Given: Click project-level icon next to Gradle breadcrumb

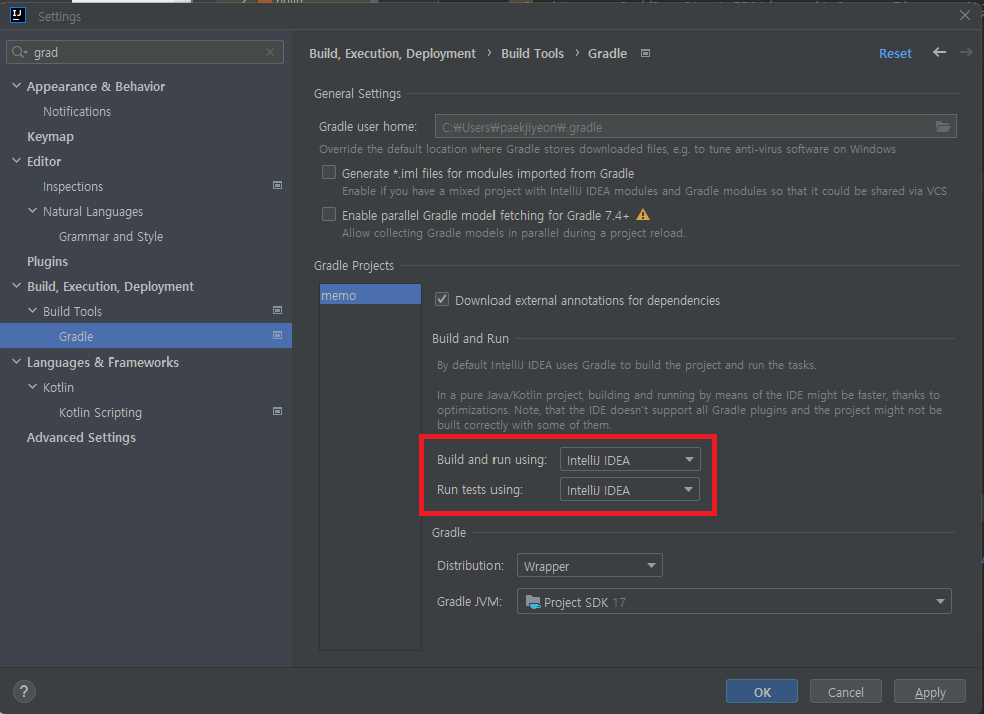Looking at the screenshot, I should 645,53.
